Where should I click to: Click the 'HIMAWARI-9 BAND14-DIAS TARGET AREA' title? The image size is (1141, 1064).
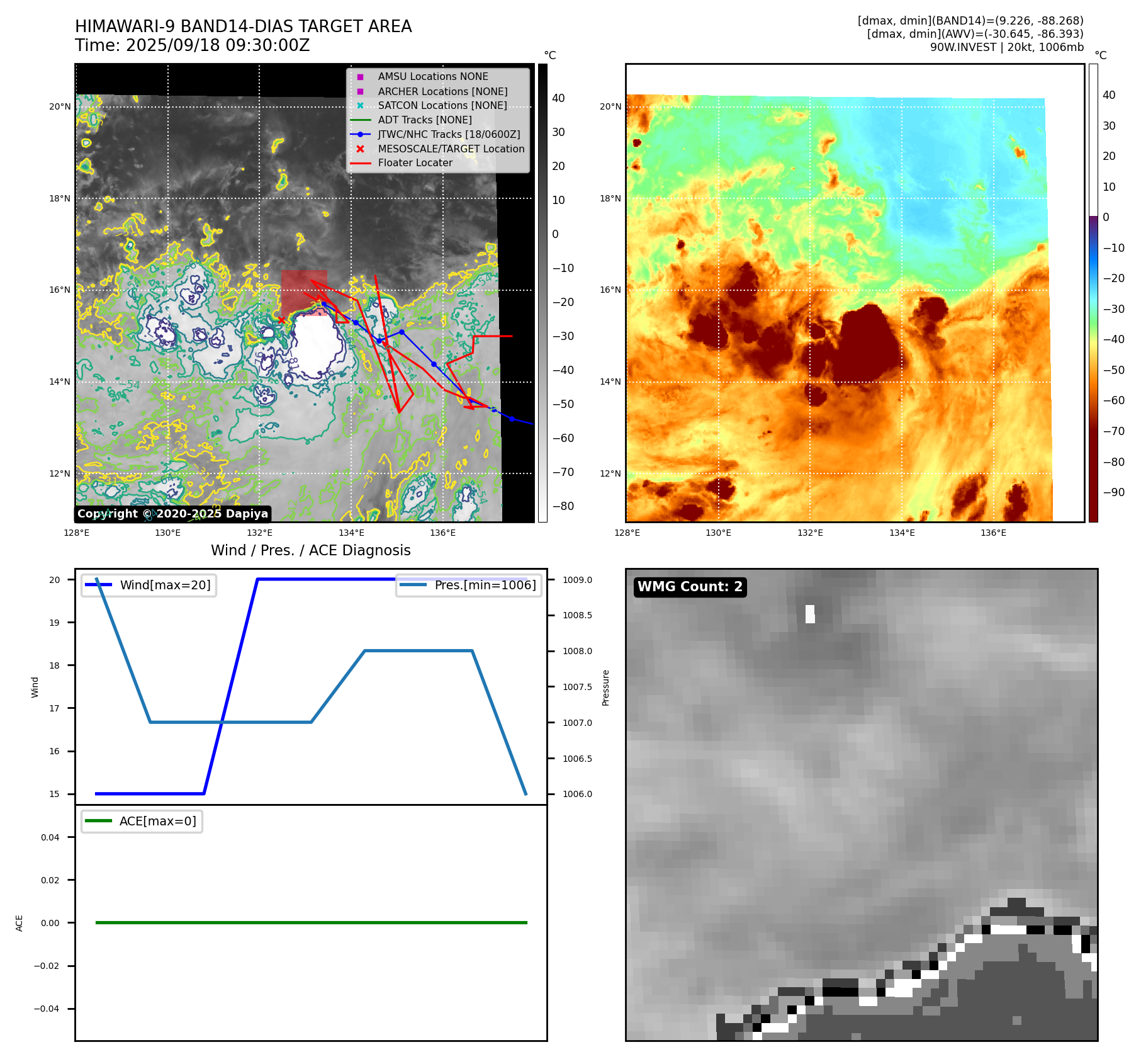(x=244, y=26)
